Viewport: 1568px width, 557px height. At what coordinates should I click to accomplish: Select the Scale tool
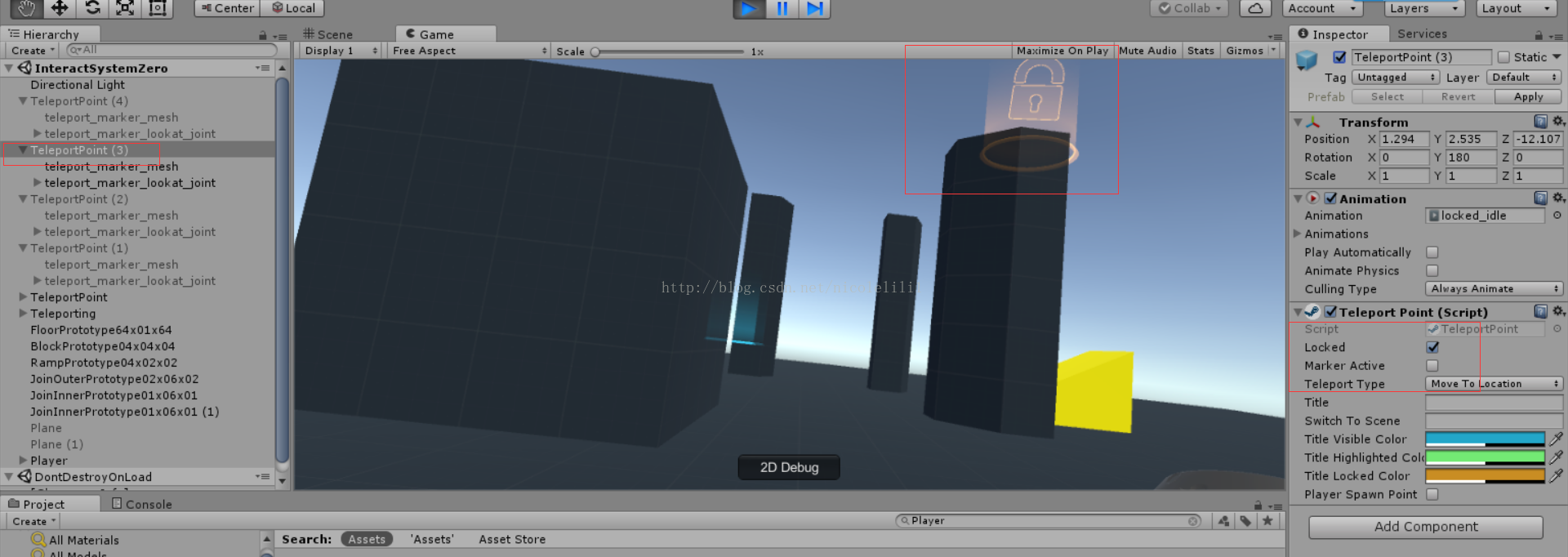(x=125, y=8)
